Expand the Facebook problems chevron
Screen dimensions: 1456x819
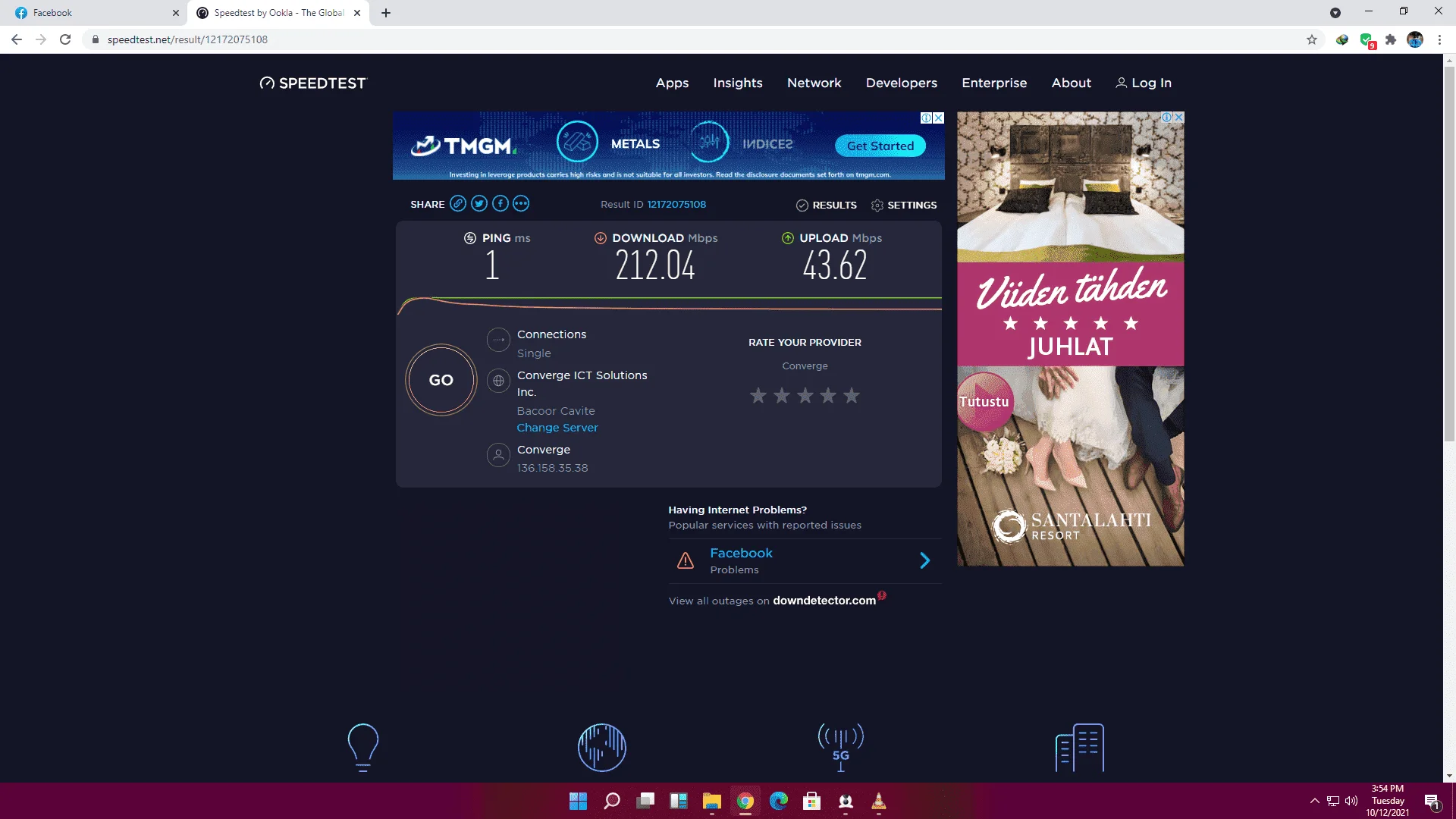click(925, 560)
